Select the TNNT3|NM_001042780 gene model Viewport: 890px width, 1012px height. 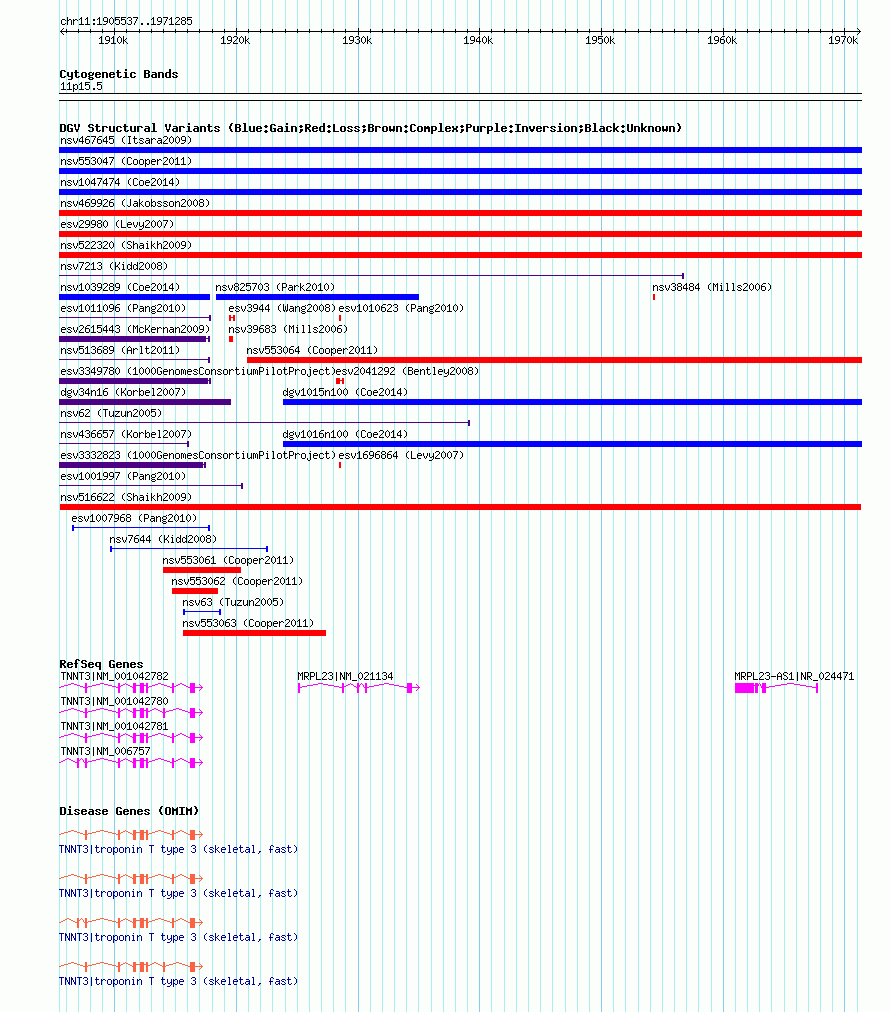pos(131,713)
